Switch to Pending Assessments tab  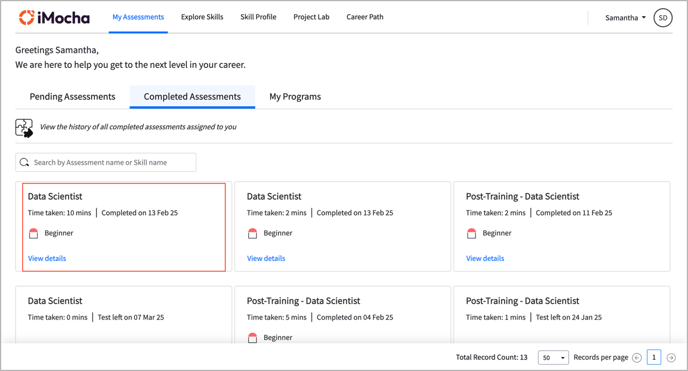coord(72,97)
